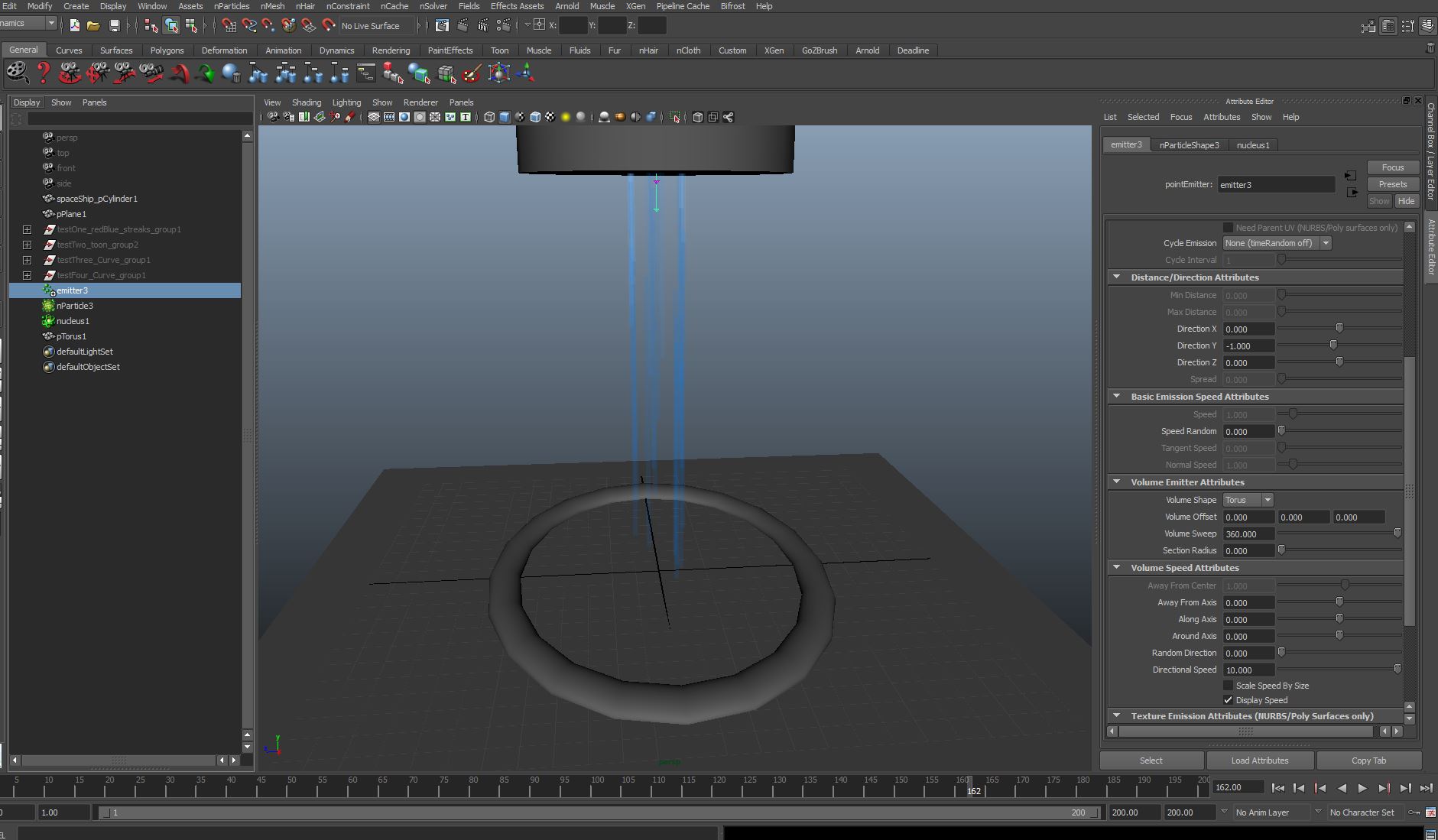The height and width of the screenshot is (840, 1438).
Task: Enable Scale Speed By Size checkbox
Action: 1228,686
